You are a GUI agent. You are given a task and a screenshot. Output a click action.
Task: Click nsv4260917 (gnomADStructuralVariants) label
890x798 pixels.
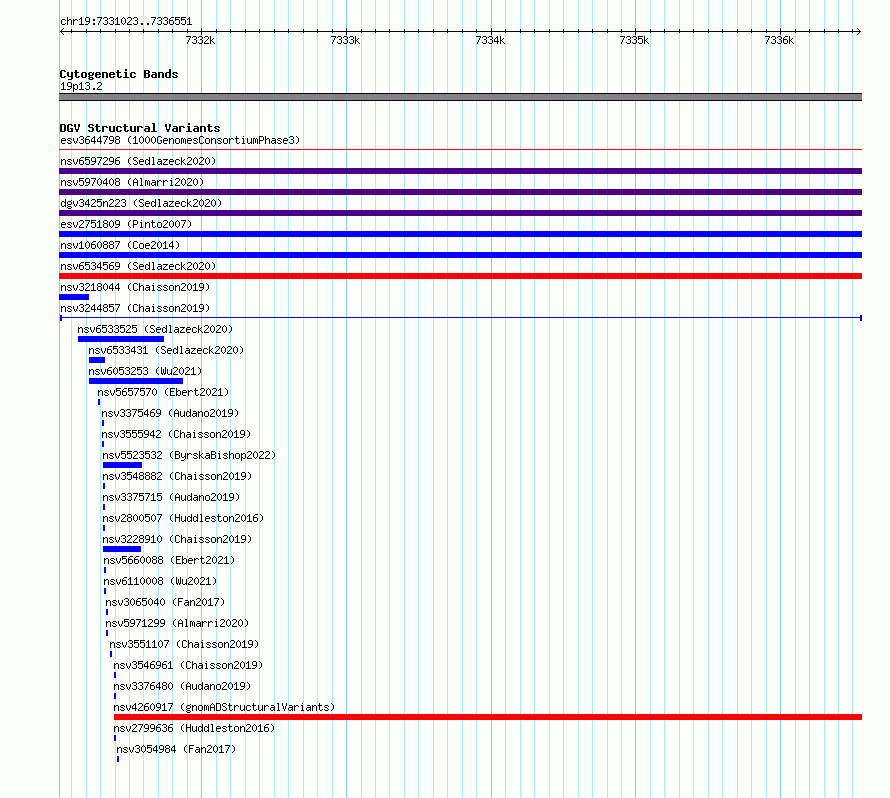[x=224, y=707]
